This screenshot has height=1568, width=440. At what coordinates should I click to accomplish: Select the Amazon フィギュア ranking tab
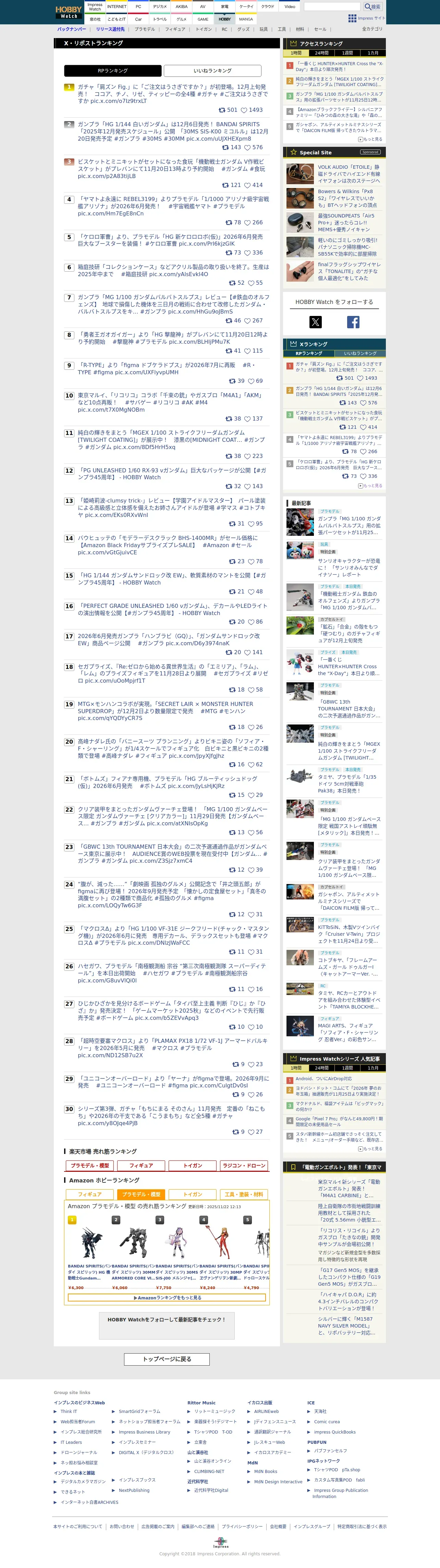90,1194
